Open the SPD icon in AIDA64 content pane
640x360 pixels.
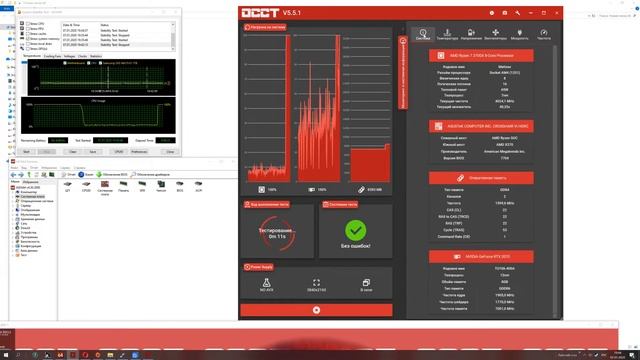[x=142, y=186]
